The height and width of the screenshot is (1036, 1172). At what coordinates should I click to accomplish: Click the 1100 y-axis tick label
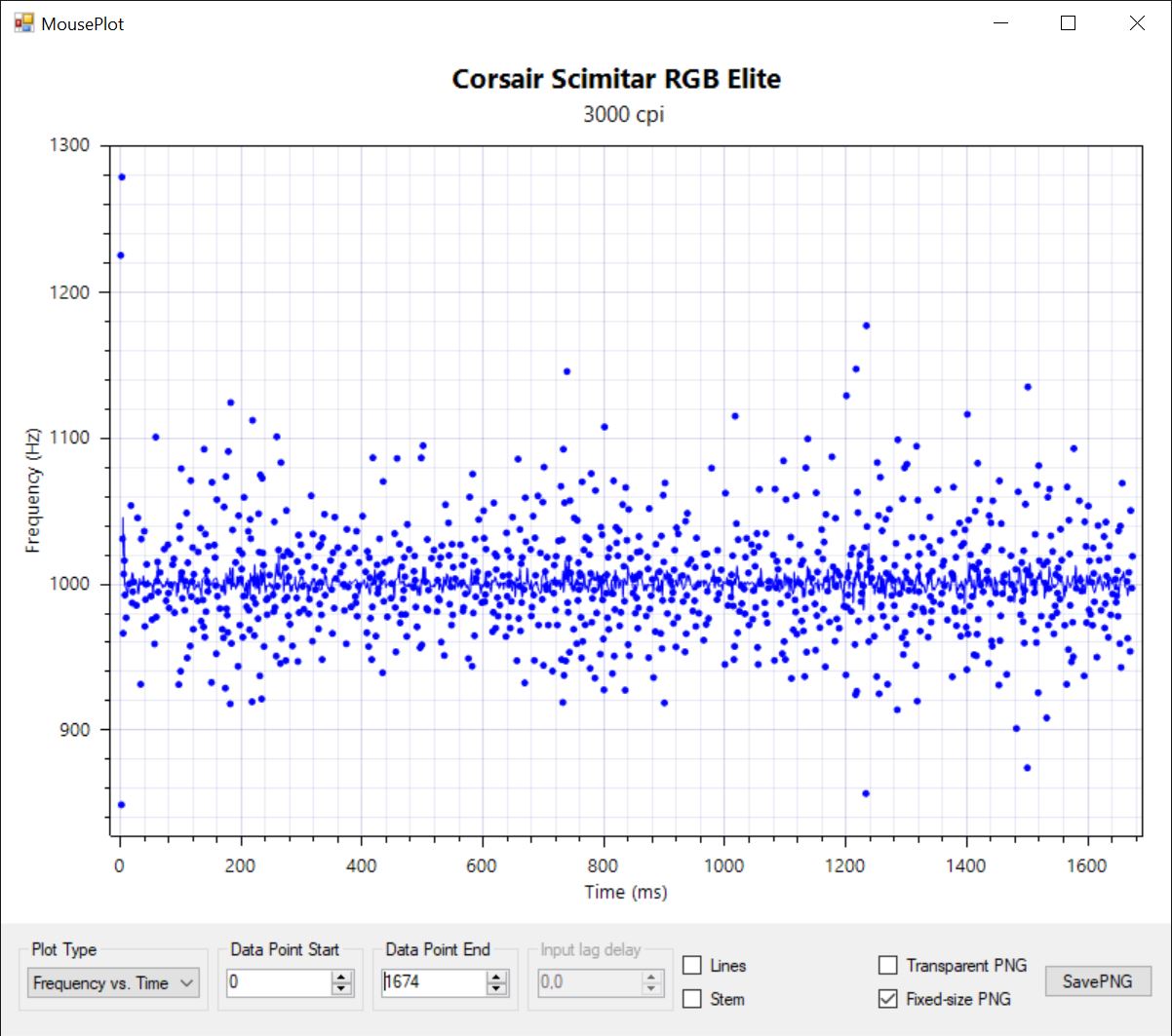click(69, 438)
